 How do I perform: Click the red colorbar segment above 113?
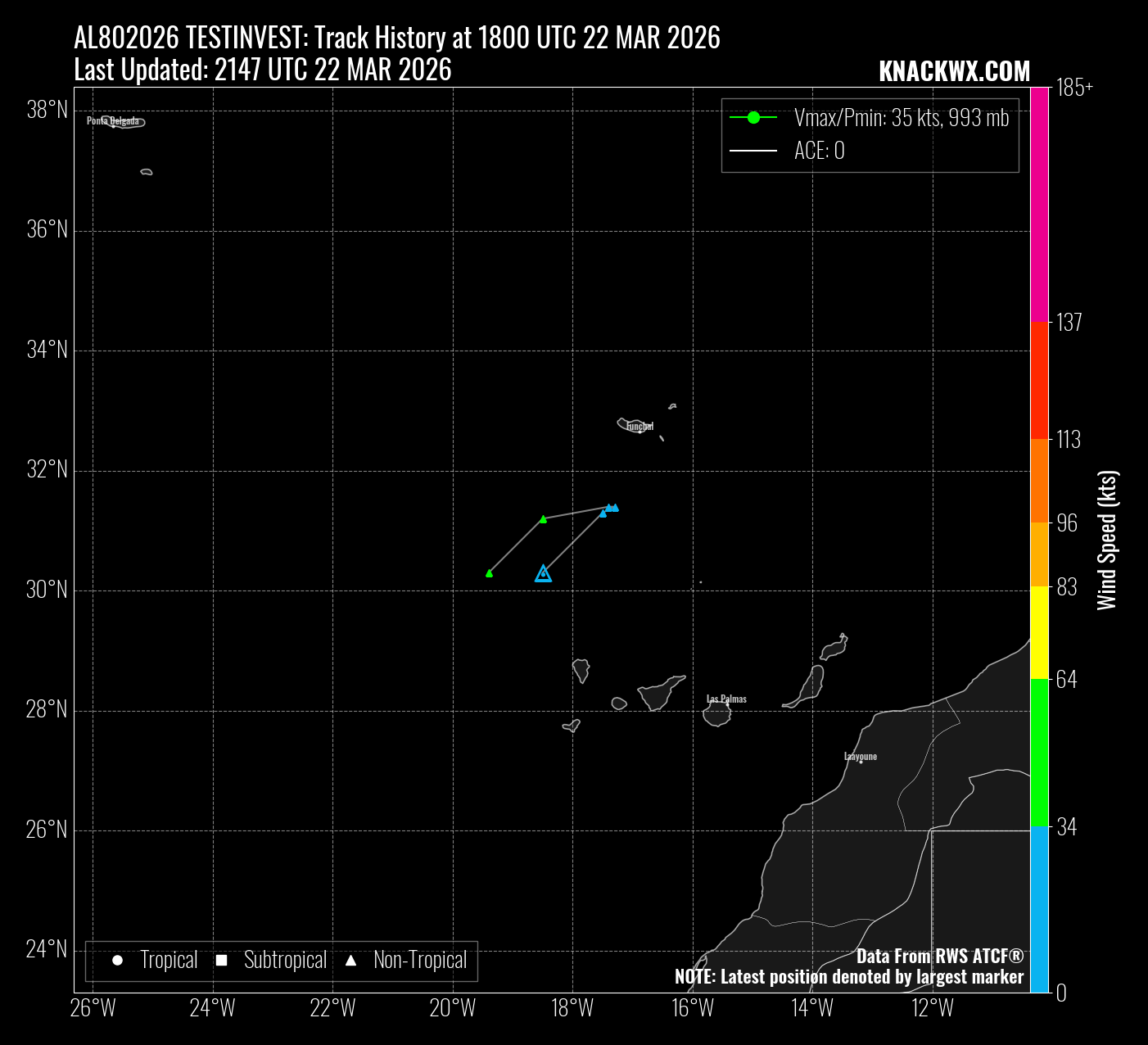click(x=1039, y=380)
